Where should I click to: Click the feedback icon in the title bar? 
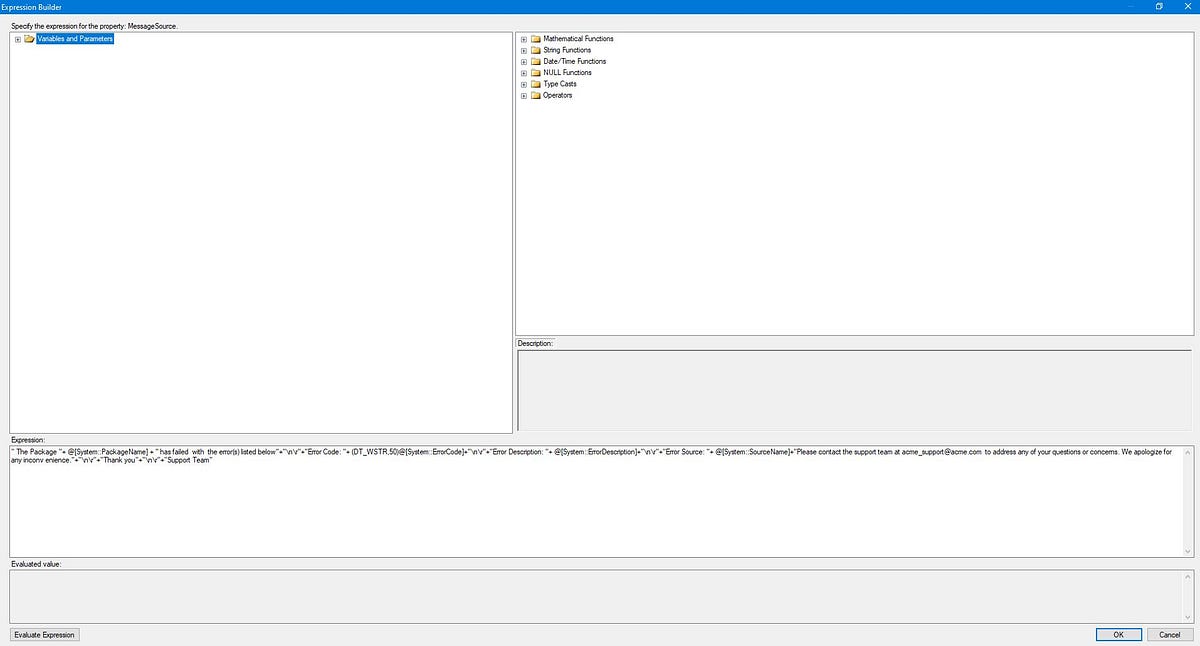(x=1158, y=6)
